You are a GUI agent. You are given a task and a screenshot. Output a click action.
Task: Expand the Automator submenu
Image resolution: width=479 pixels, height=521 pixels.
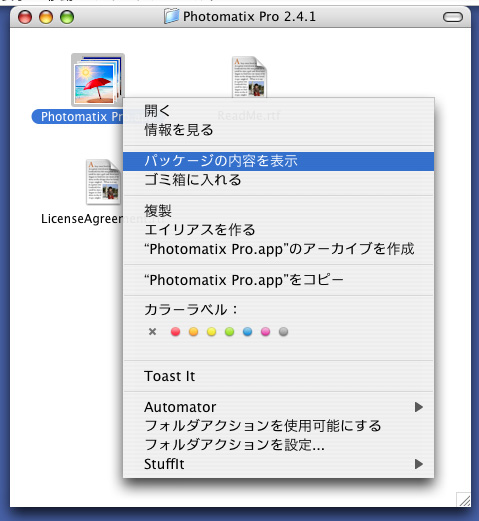[x=279, y=407]
